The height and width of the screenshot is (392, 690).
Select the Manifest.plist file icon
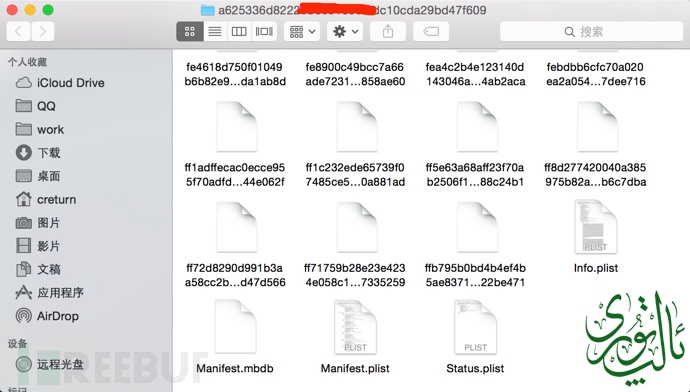[x=355, y=327]
